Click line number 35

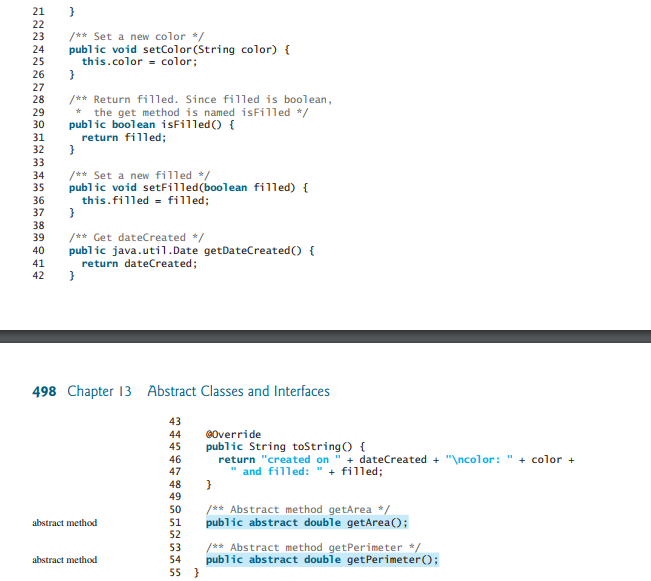click(38, 188)
